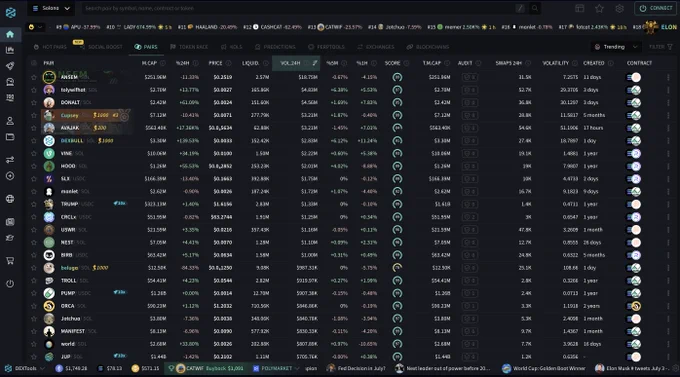This screenshot has height=377, width=680.
Task: Open the layout panel icon in header
Action: [x=579, y=8]
